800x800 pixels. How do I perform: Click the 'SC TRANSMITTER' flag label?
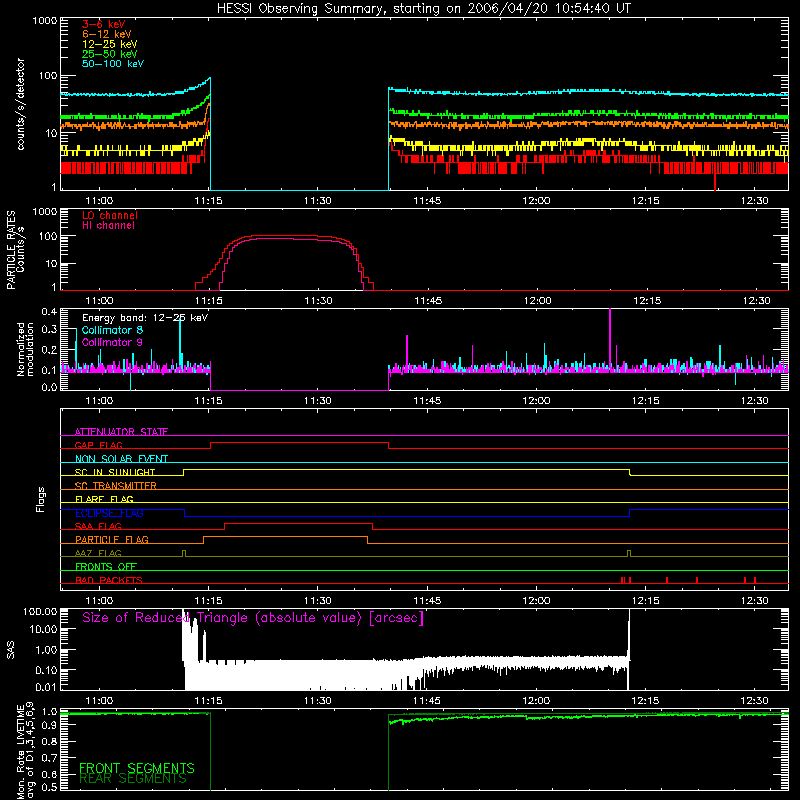[x=116, y=486]
